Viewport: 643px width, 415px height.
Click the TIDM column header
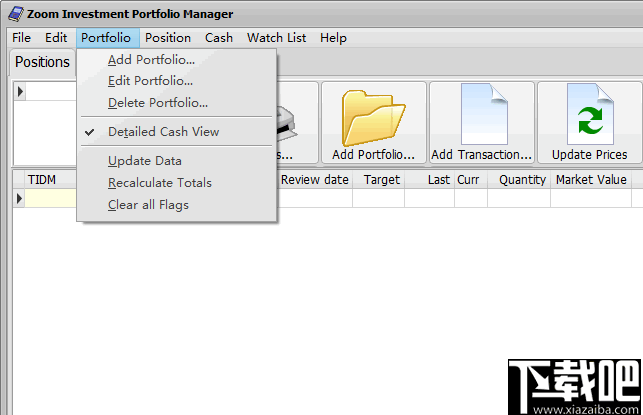42,180
